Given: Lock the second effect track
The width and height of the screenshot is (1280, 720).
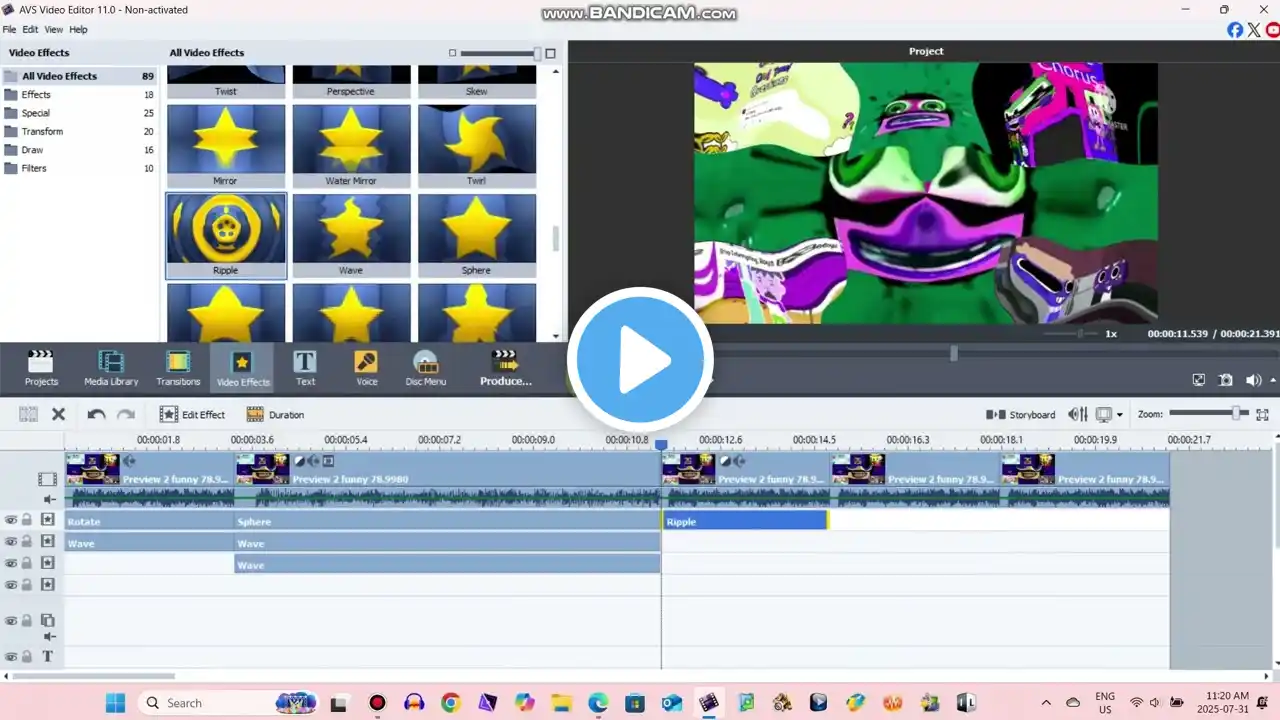Looking at the screenshot, I should 27,542.
